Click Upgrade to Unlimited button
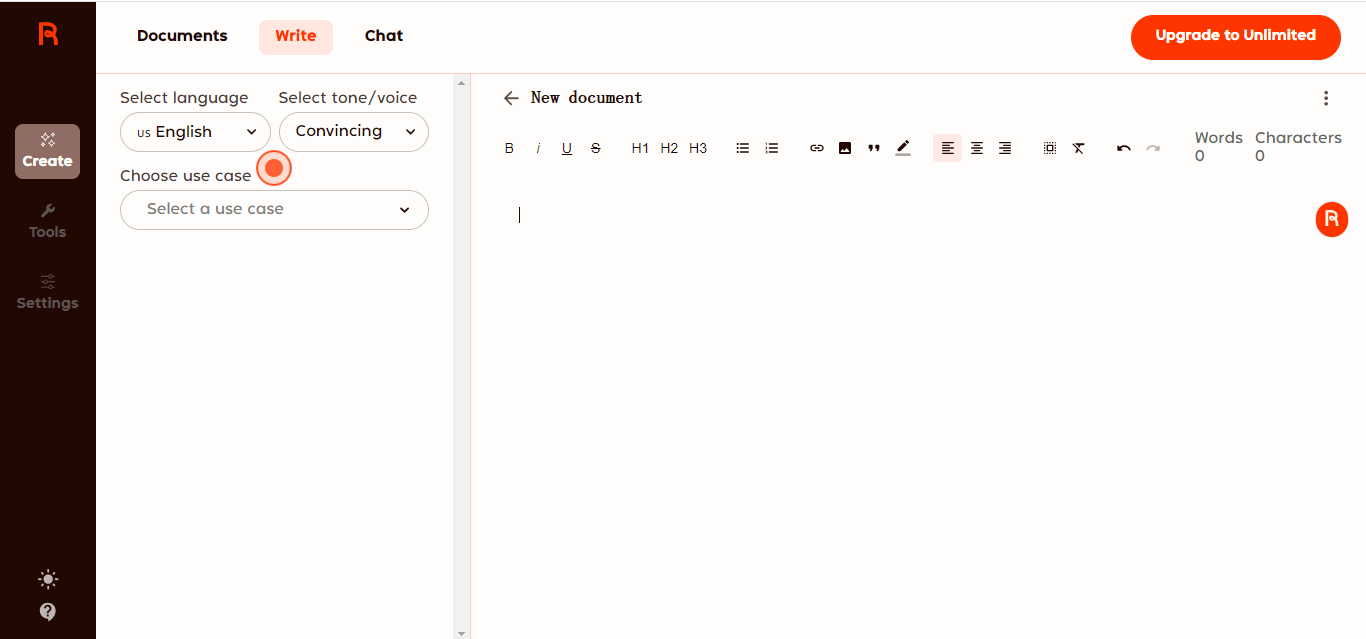This screenshot has width=1366, height=639. point(1236,37)
